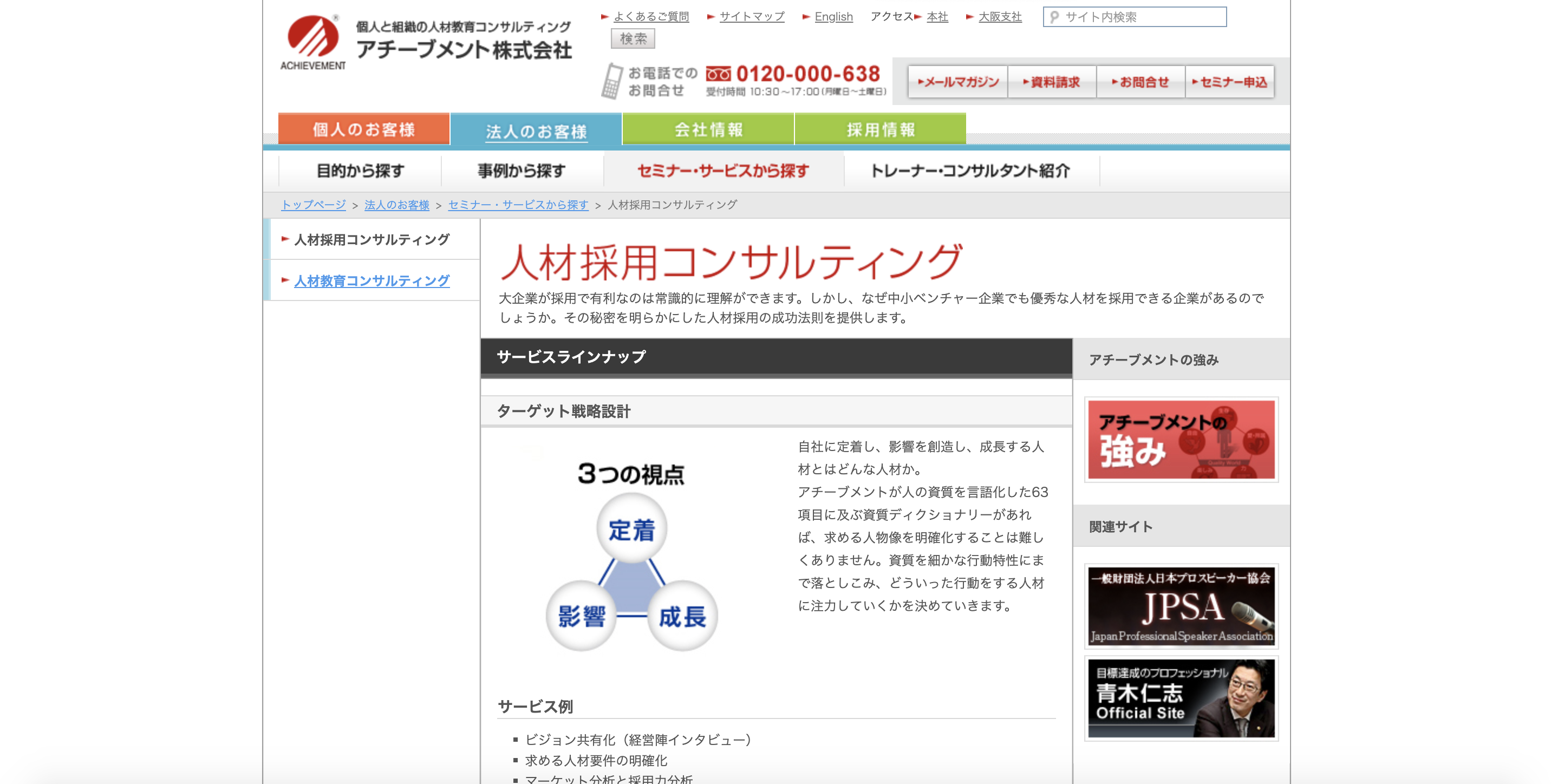This screenshot has height=784, width=1551.
Task: Open the 青木仁志 Official Site banner
Action: pyautogui.click(x=1181, y=698)
